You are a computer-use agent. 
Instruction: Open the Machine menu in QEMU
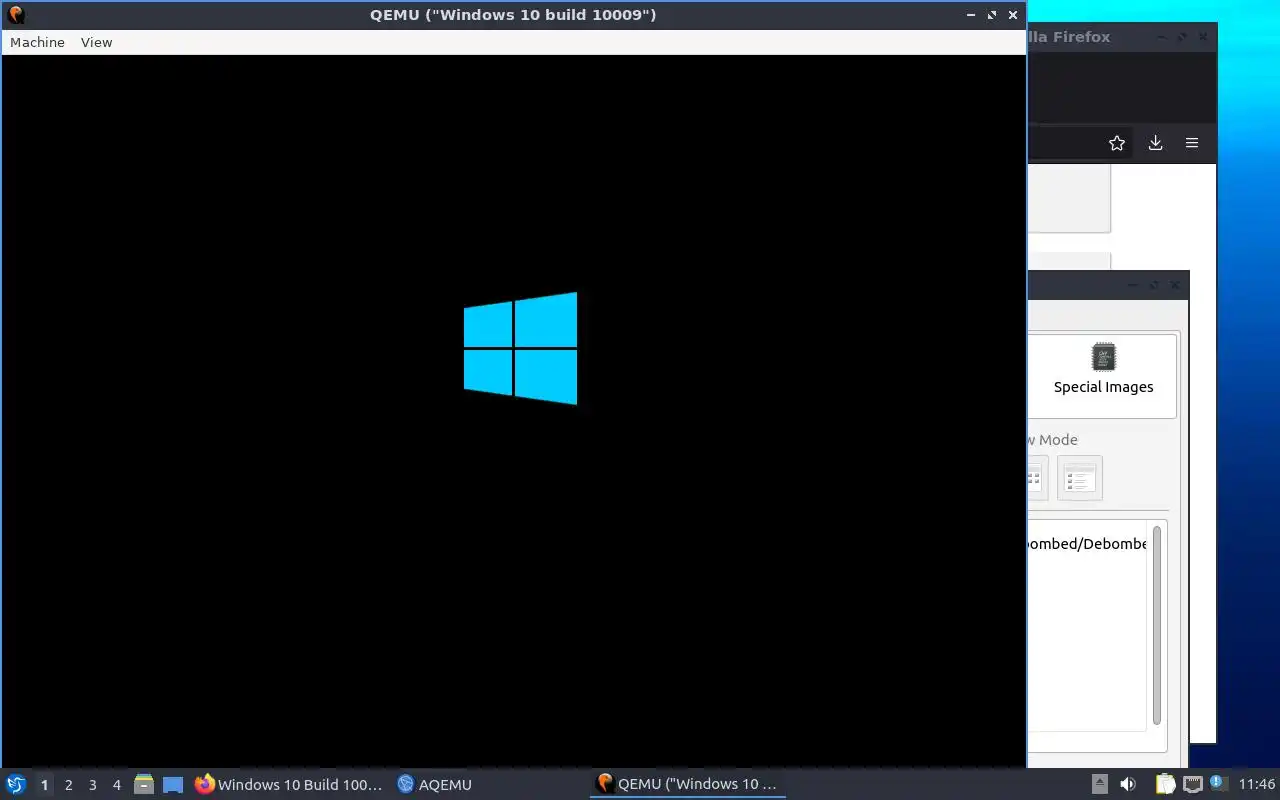click(x=37, y=42)
